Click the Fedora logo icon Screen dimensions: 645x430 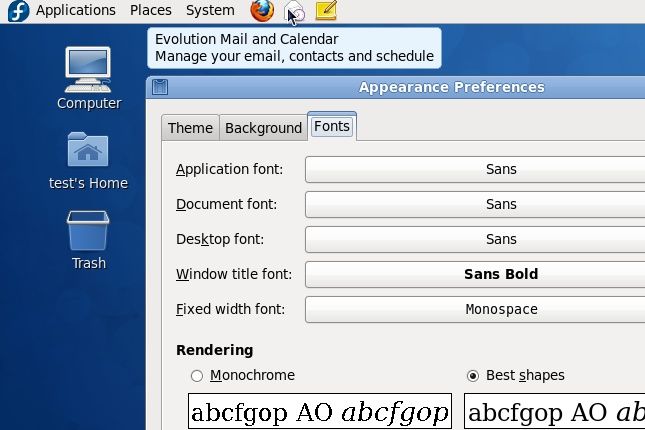click(17, 11)
